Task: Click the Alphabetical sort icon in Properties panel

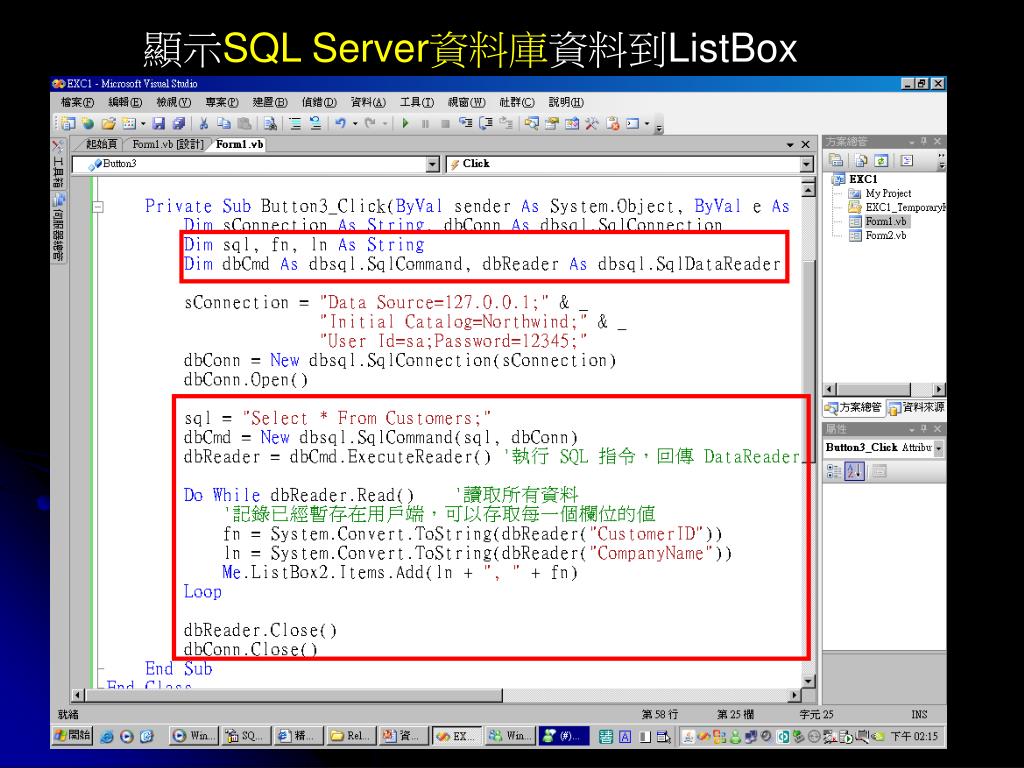Action: (854, 471)
